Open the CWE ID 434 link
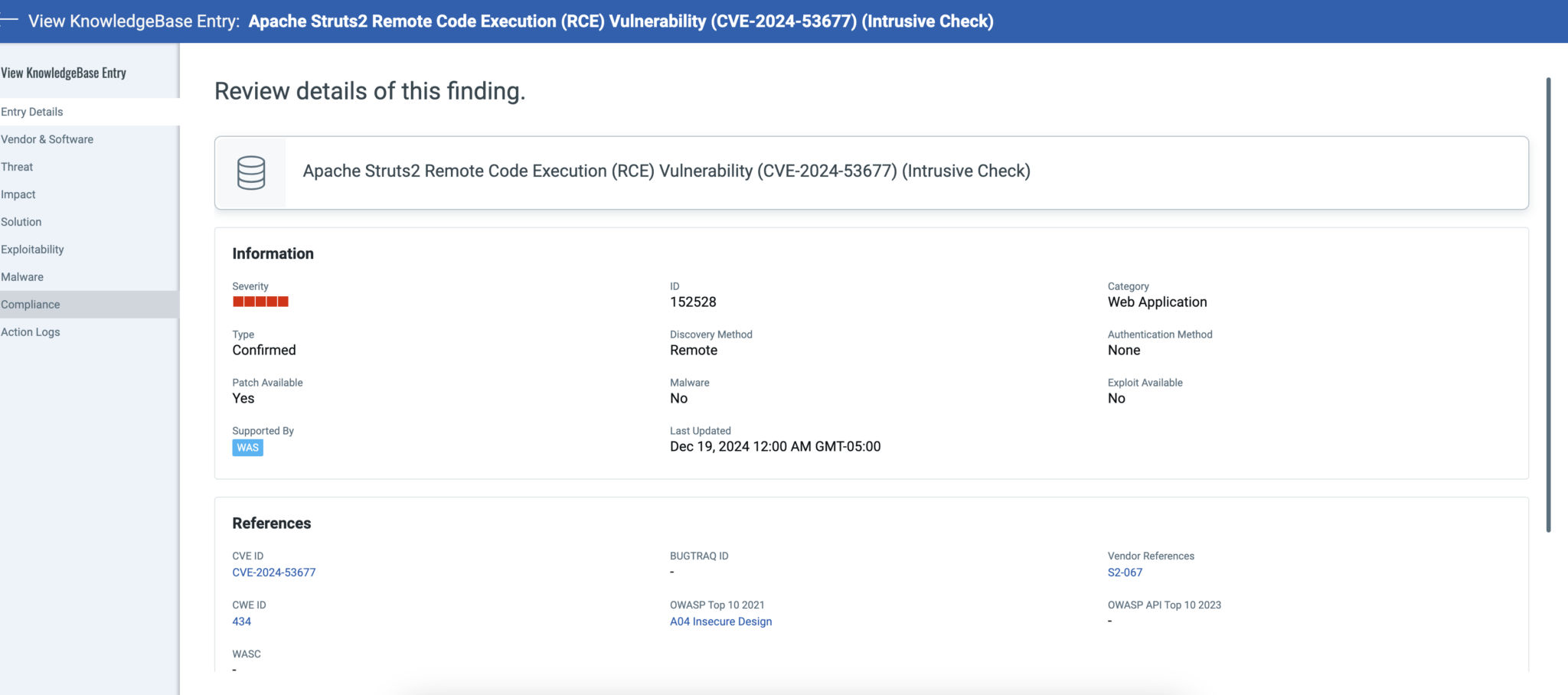The width and height of the screenshot is (1568, 695). [x=242, y=621]
